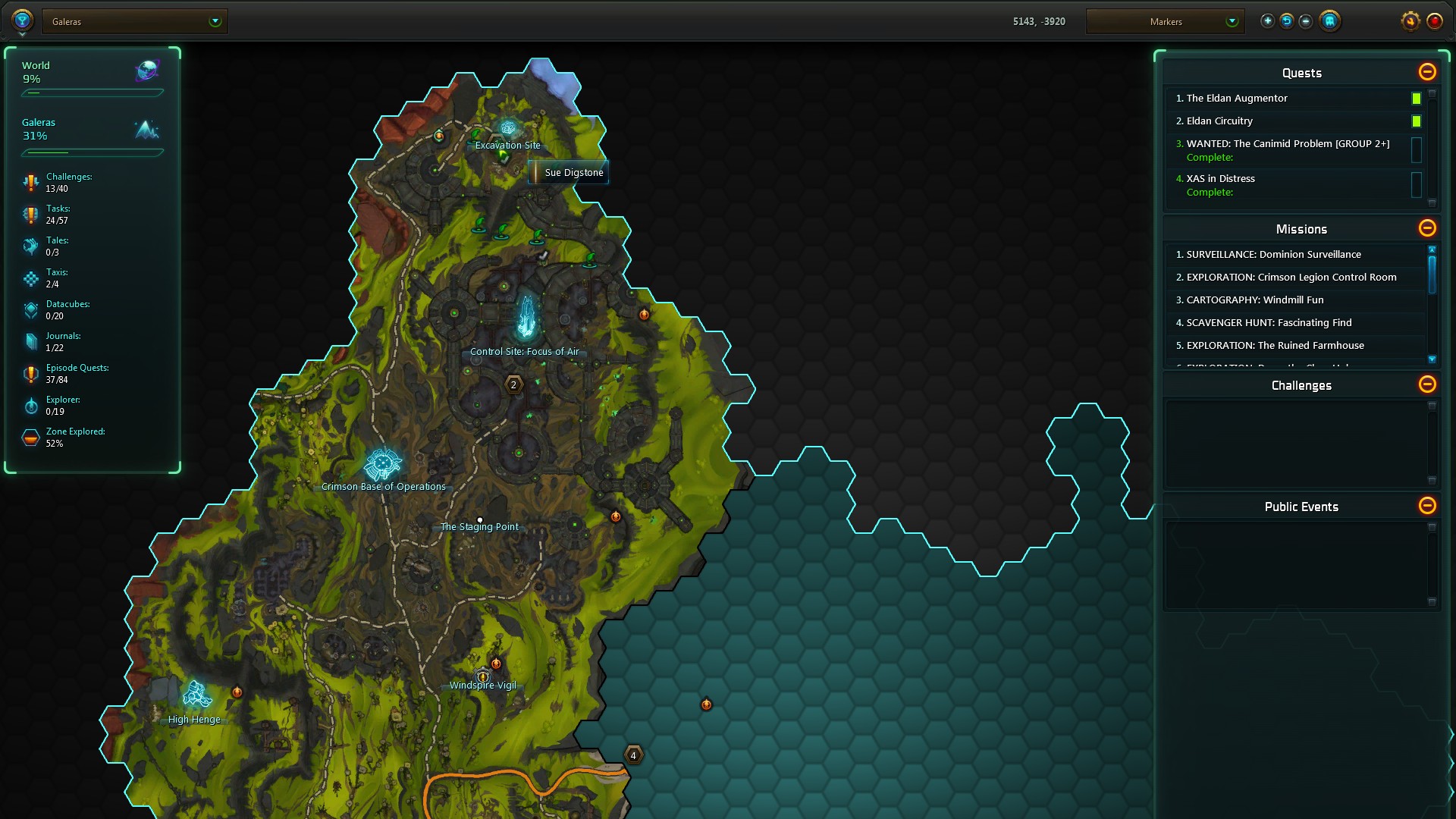
Task: Click the Sue Digstone tooltip label
Action: tap(568, 173)
